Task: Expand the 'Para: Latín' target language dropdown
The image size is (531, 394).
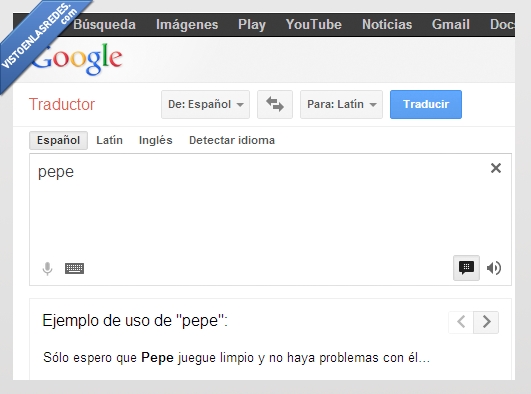Action: click(x=341, y=104)
